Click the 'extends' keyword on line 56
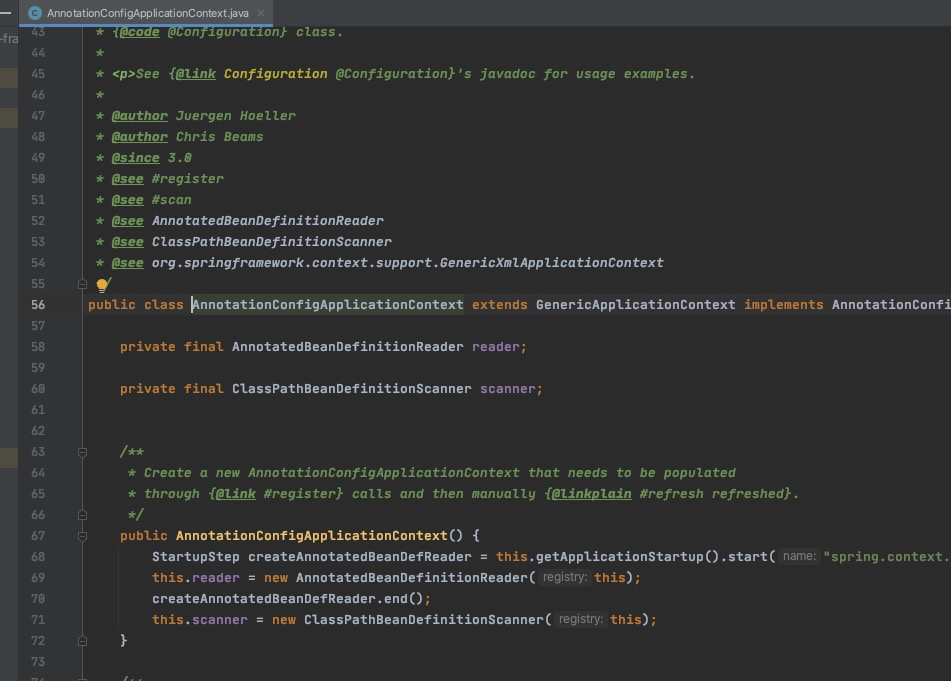The height and width of the screenshot is (681, 951). click(x=500, y=304)
